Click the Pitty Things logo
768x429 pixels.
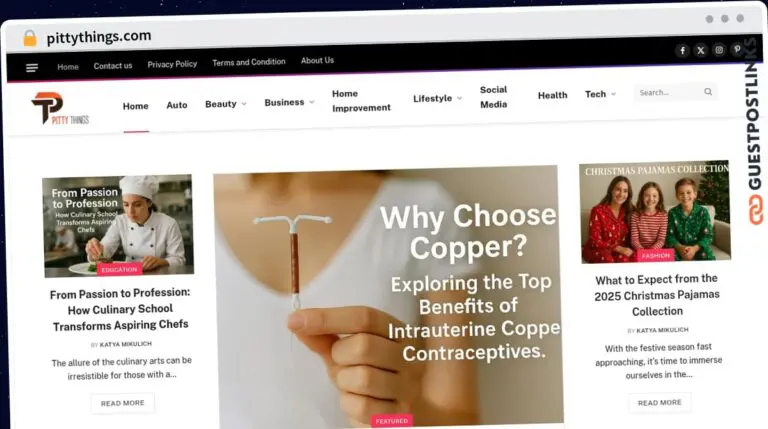(60, 108)
